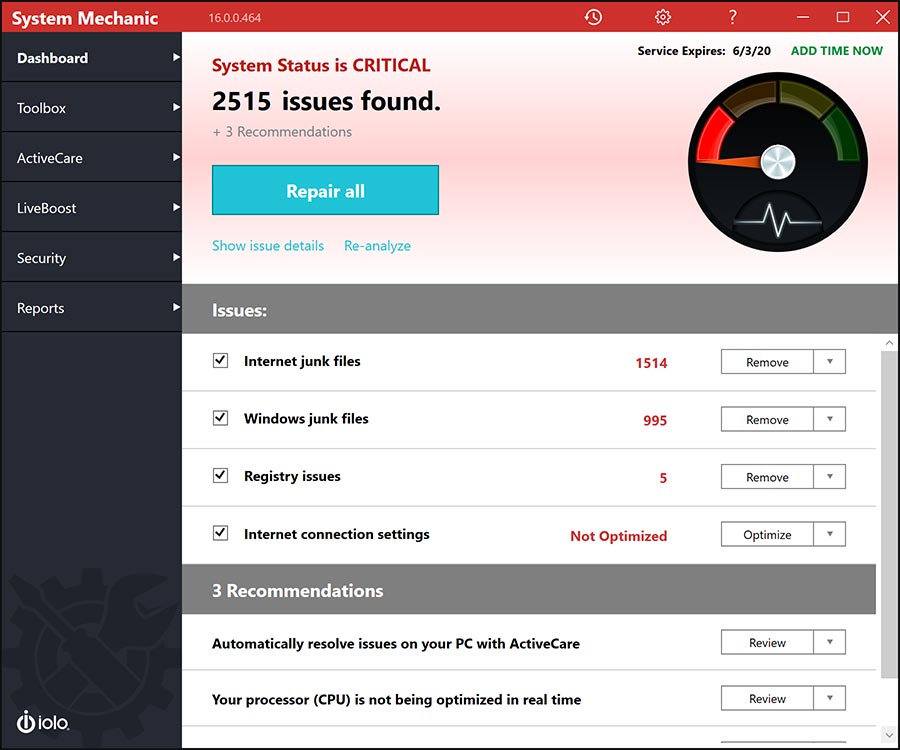
Task: Select Dashboard in sidebar
Action: (92, 57)
